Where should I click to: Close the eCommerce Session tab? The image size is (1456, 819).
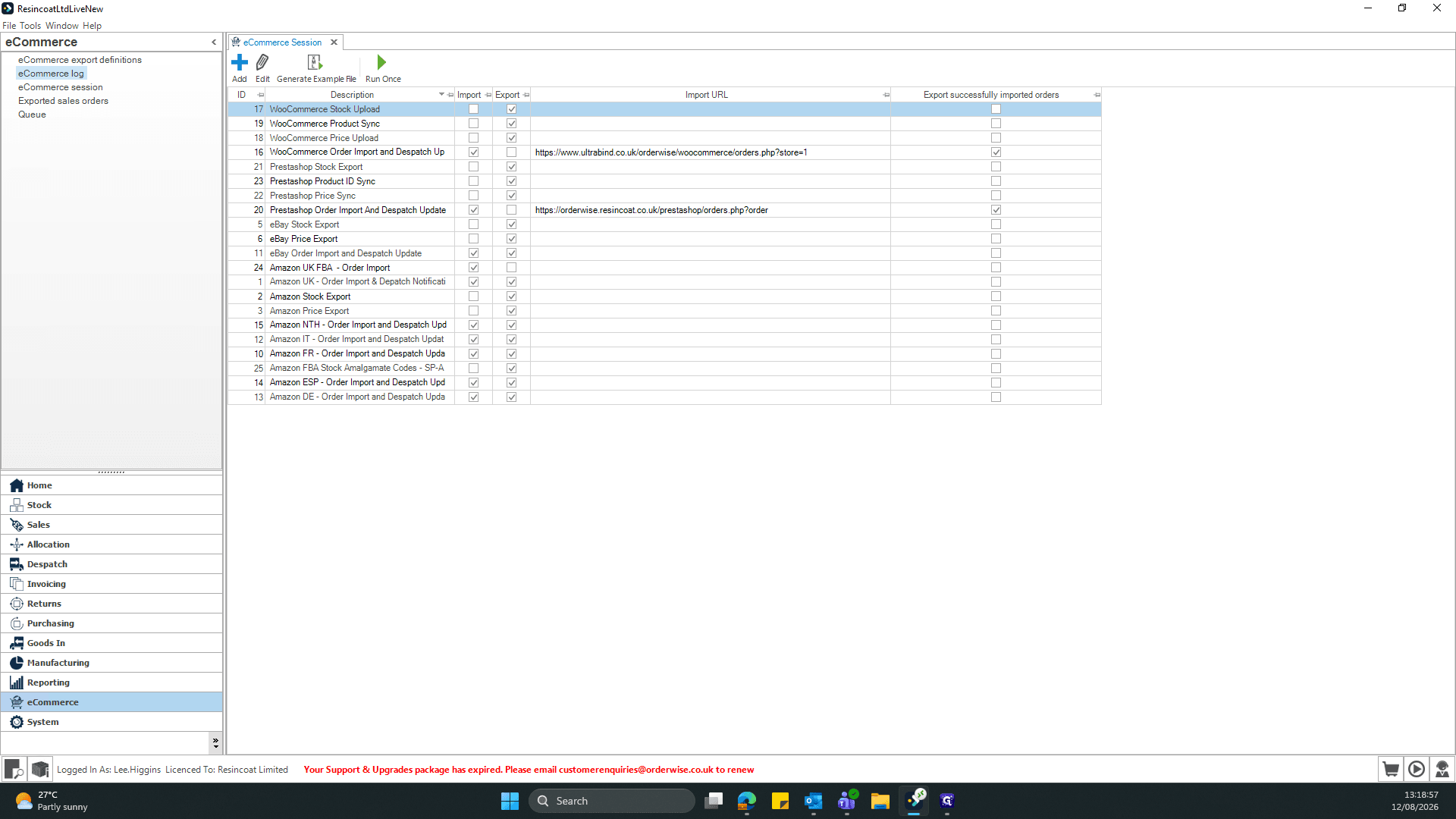point(334,42)
